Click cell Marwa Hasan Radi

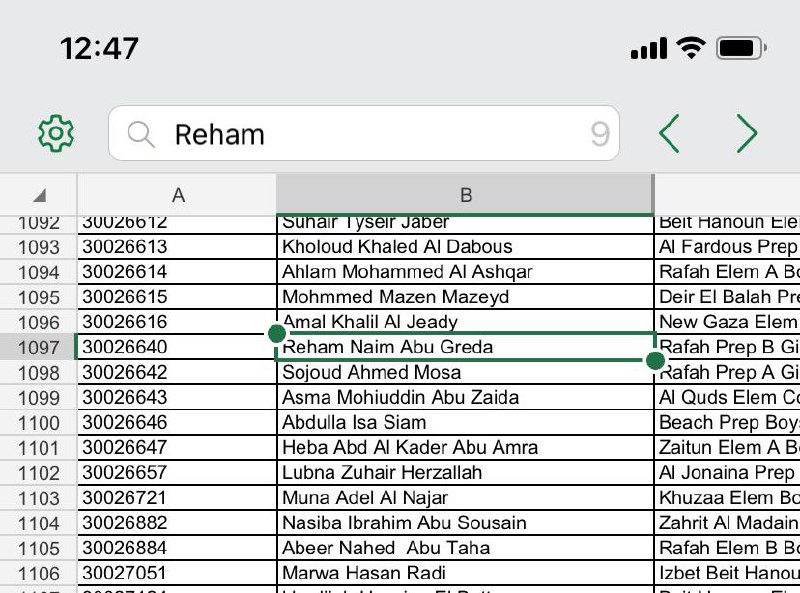tap(465, 573)
